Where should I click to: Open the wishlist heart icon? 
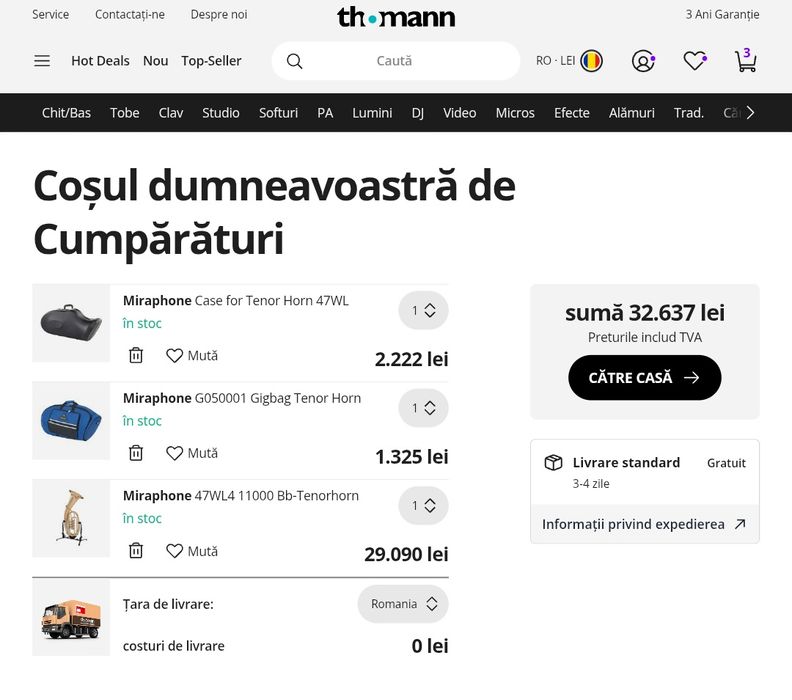click(695, 61)
